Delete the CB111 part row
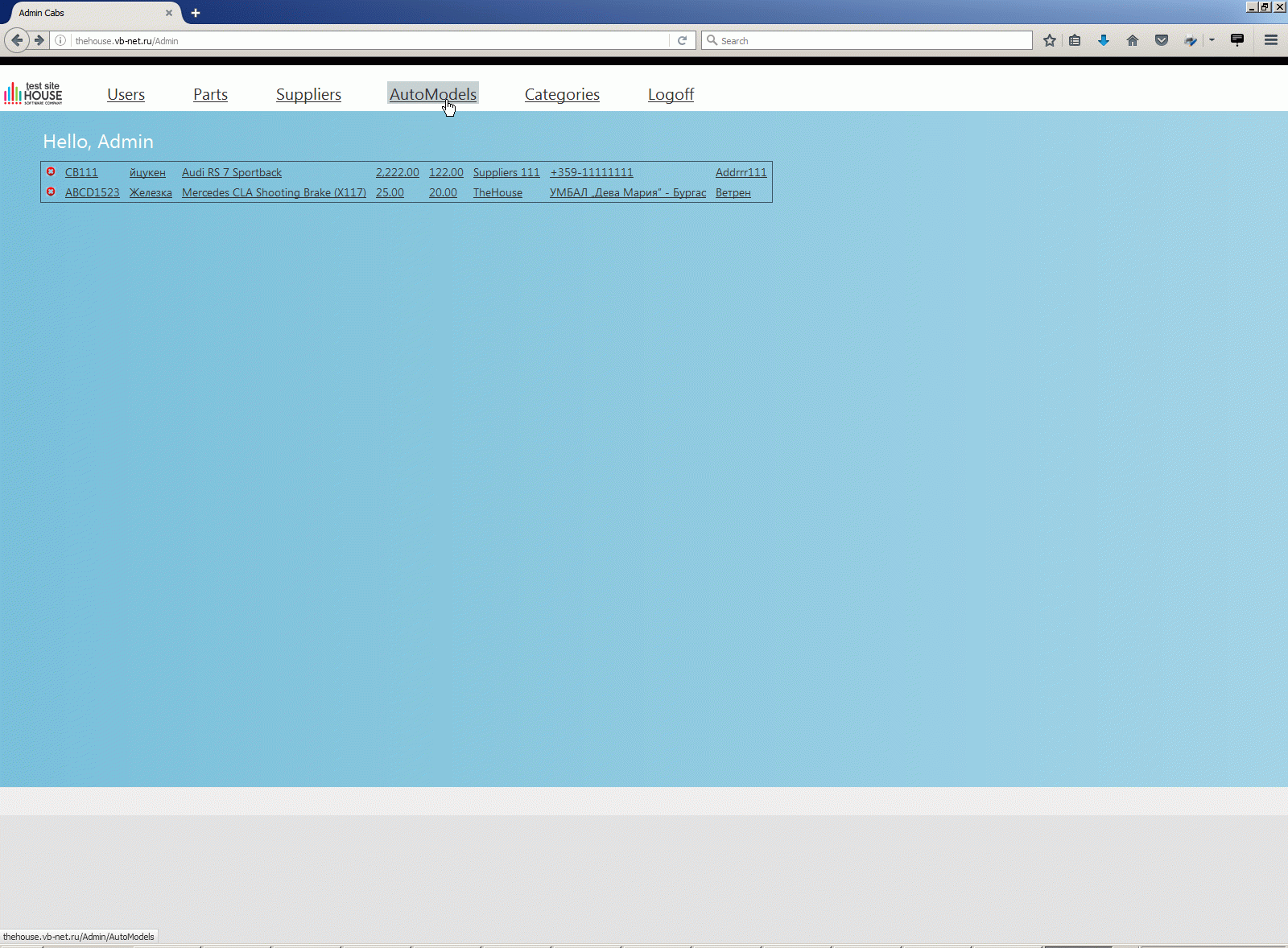The image size is (1288, 948). 51,171
